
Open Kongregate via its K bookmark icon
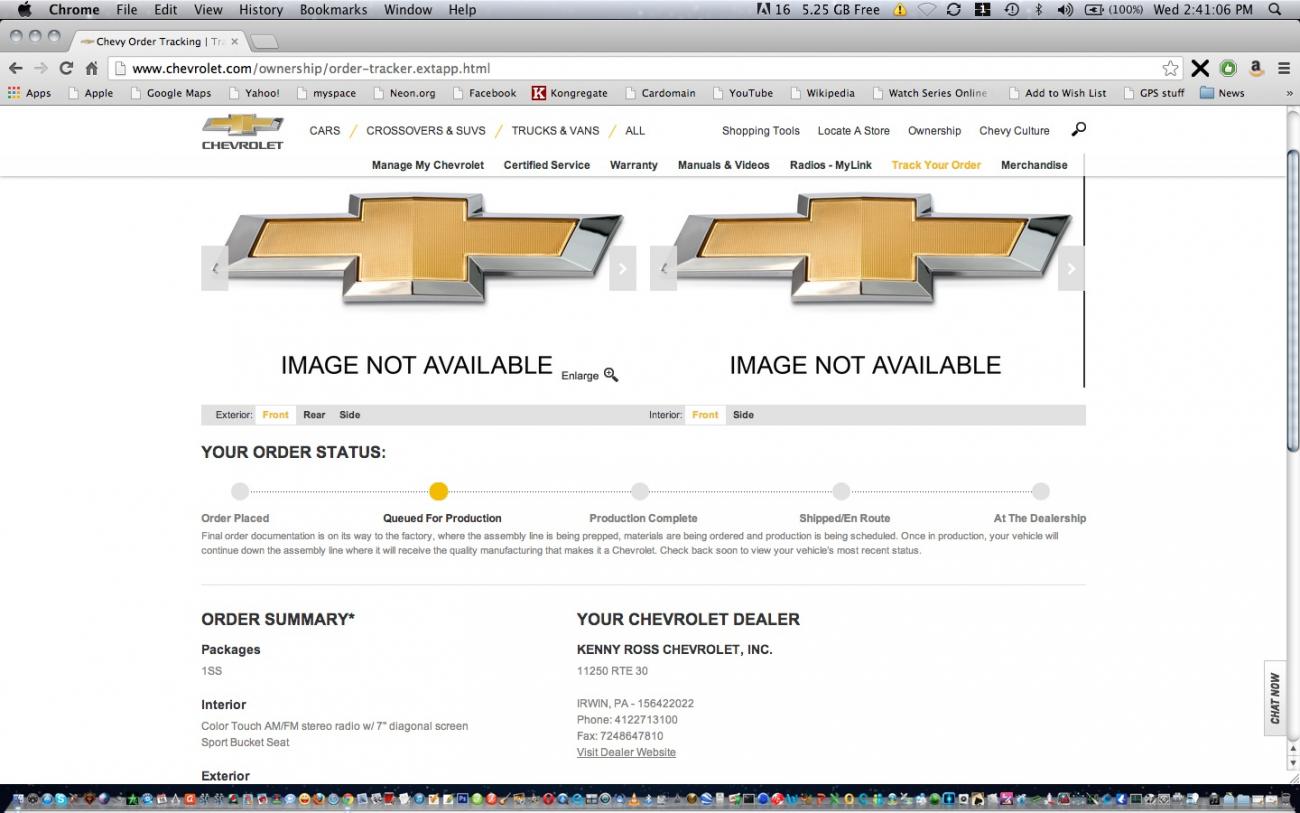(540, 93)
